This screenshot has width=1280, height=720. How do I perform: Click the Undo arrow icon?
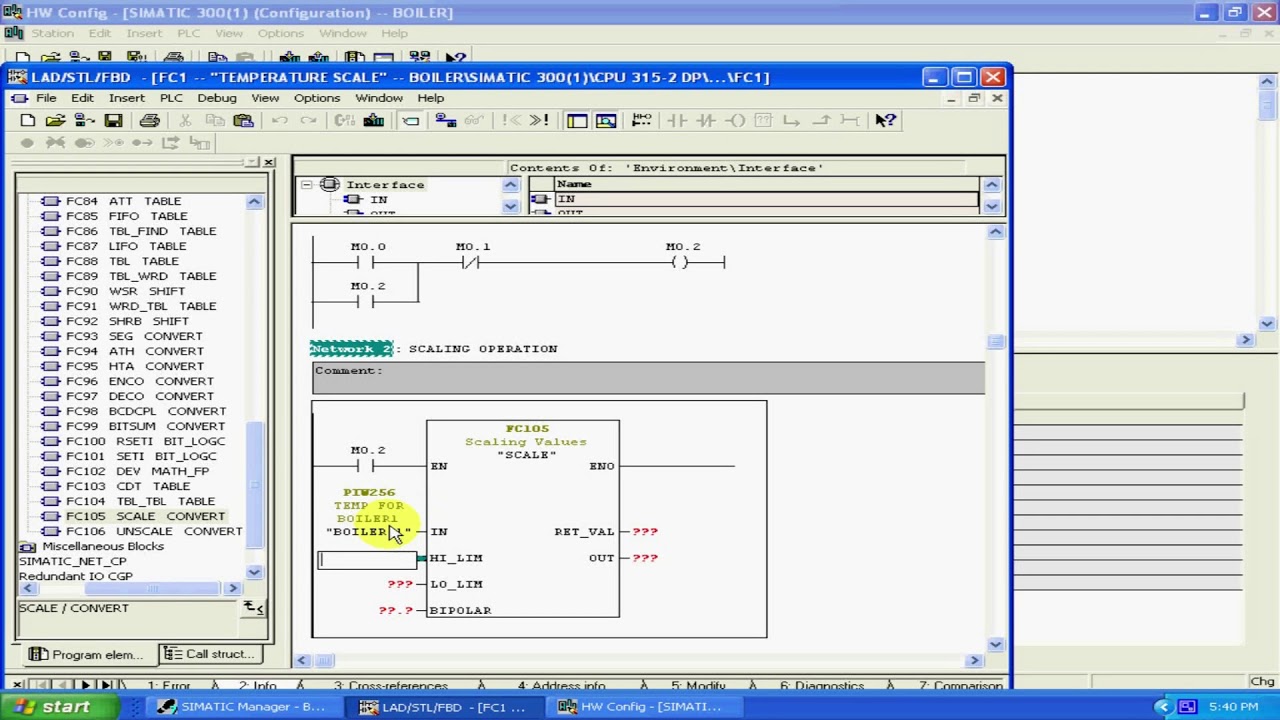click(280, 120)
